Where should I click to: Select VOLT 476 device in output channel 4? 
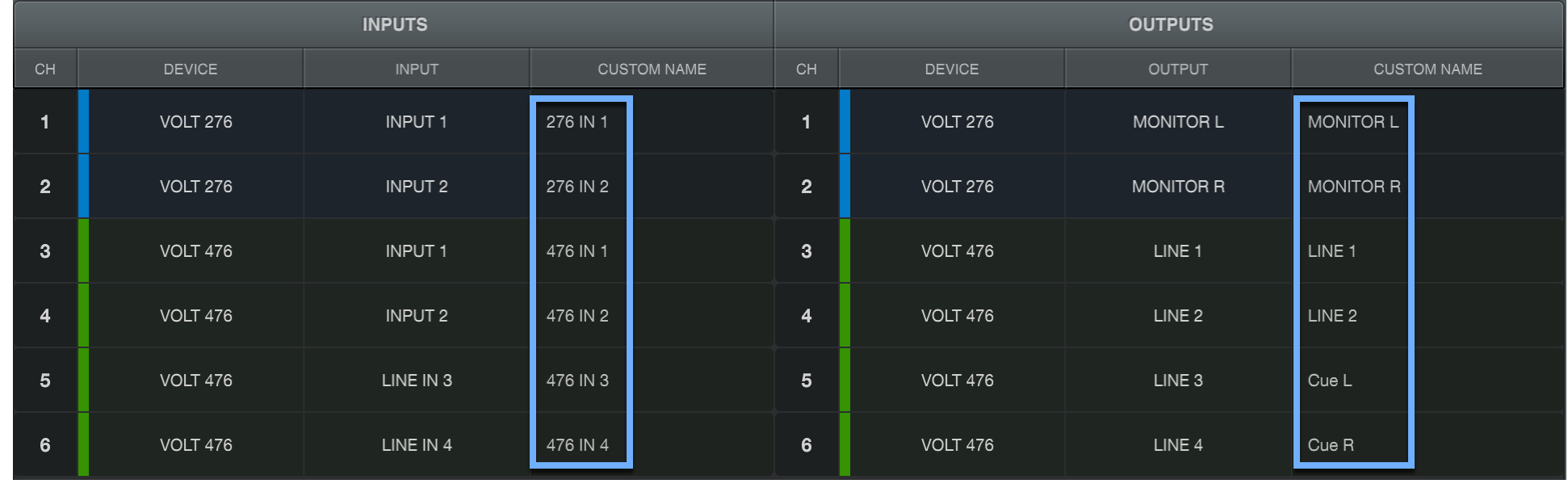958,316
